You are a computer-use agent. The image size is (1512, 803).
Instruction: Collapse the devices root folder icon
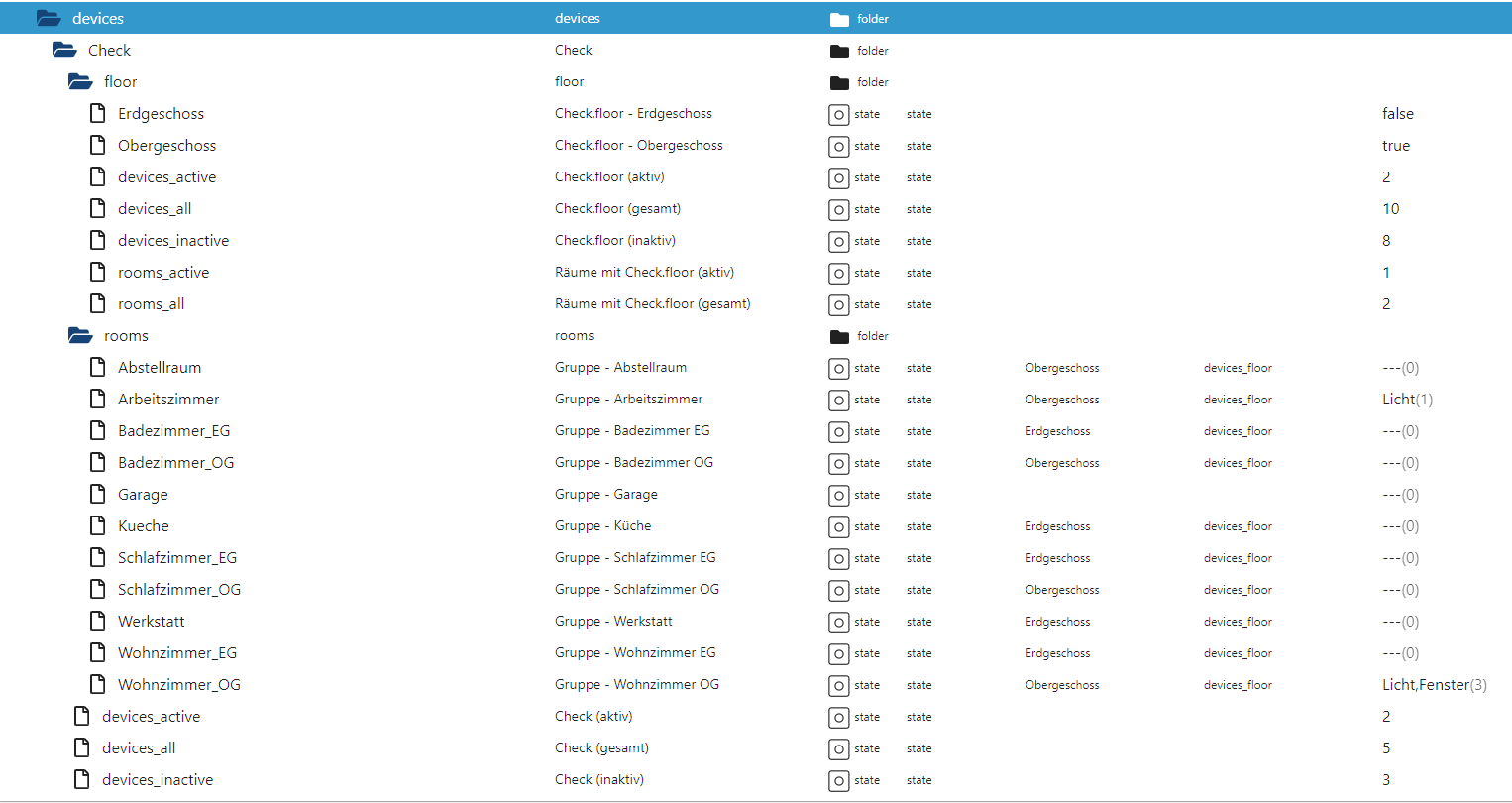coord(49,18)
